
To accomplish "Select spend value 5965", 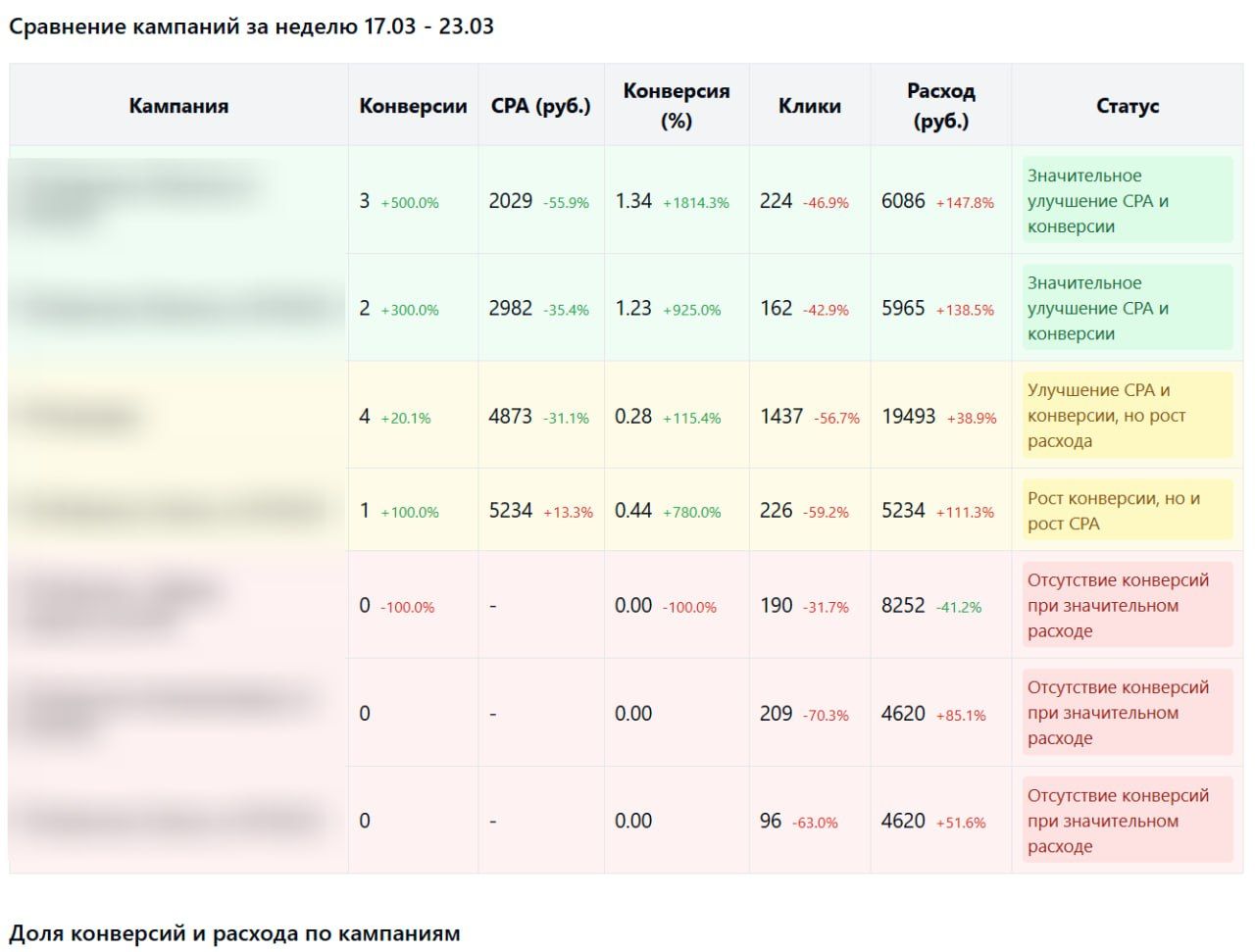I will point(903,308).
